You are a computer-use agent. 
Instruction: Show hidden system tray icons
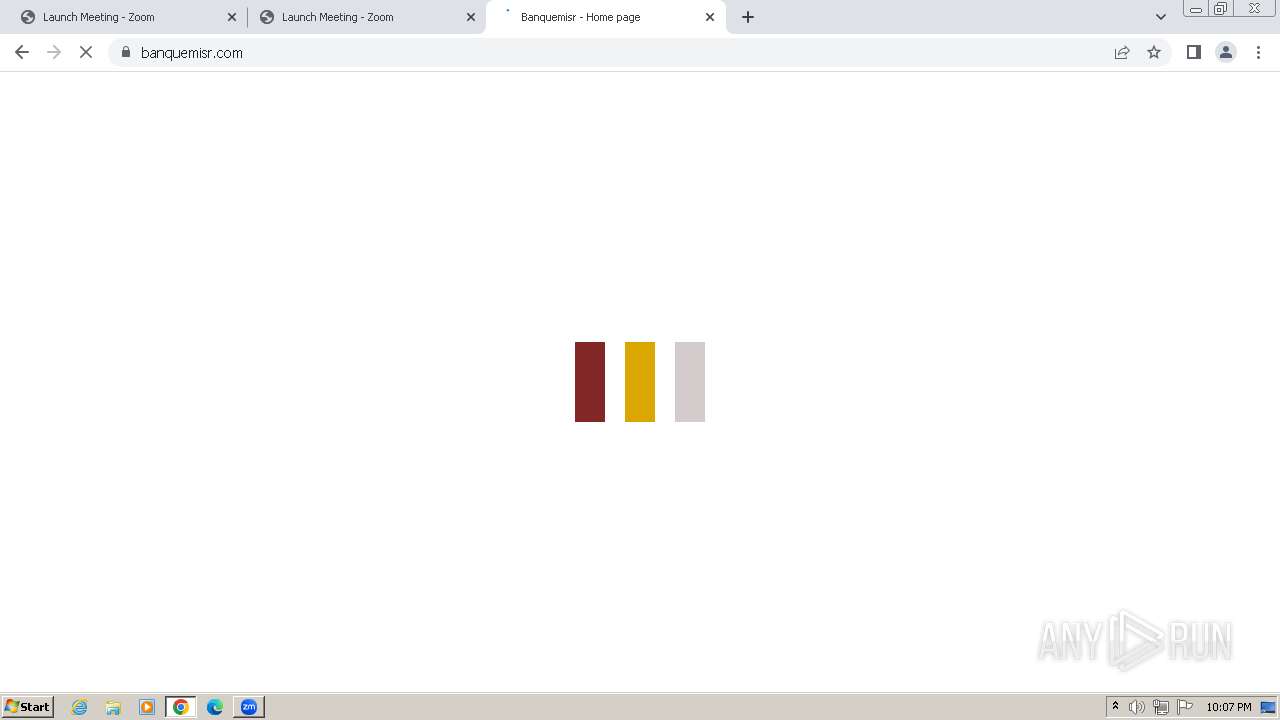click(1115, 707)
